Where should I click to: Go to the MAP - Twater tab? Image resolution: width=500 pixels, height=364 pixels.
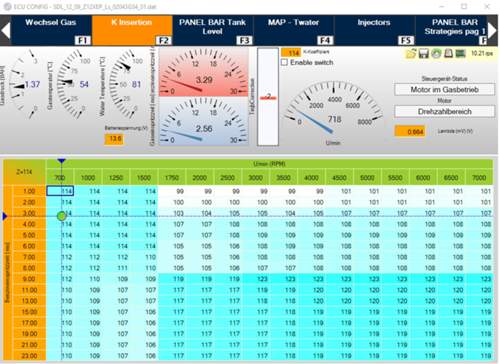pos(293,30)
